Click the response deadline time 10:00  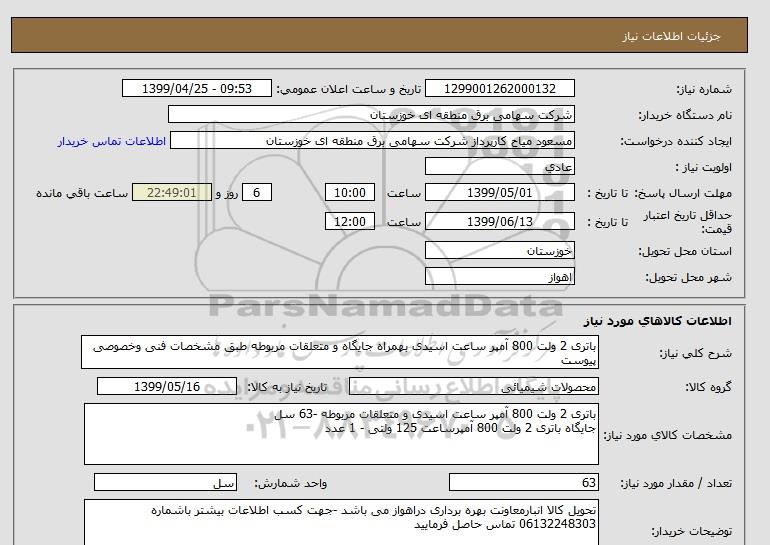click(x=350, y=193)
